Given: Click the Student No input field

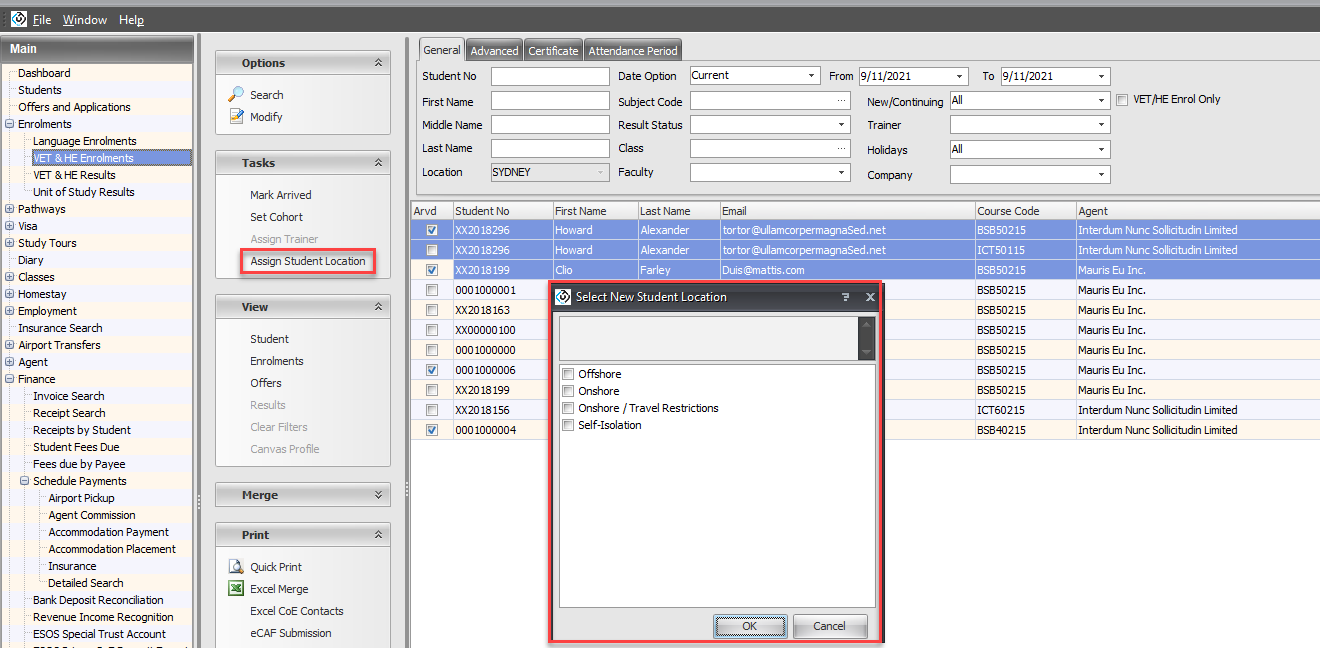Looking at the screenshot, I should tap(549, 76).
